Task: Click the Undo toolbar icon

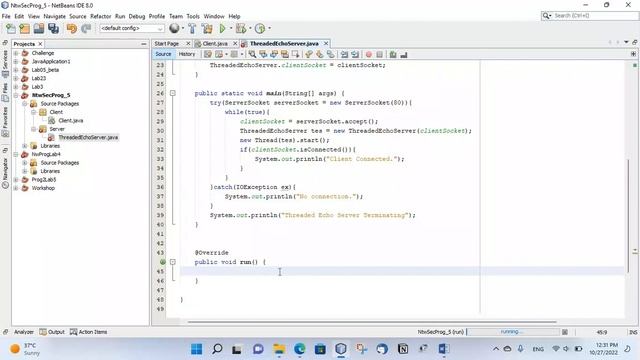Action: tap(72, 28)
